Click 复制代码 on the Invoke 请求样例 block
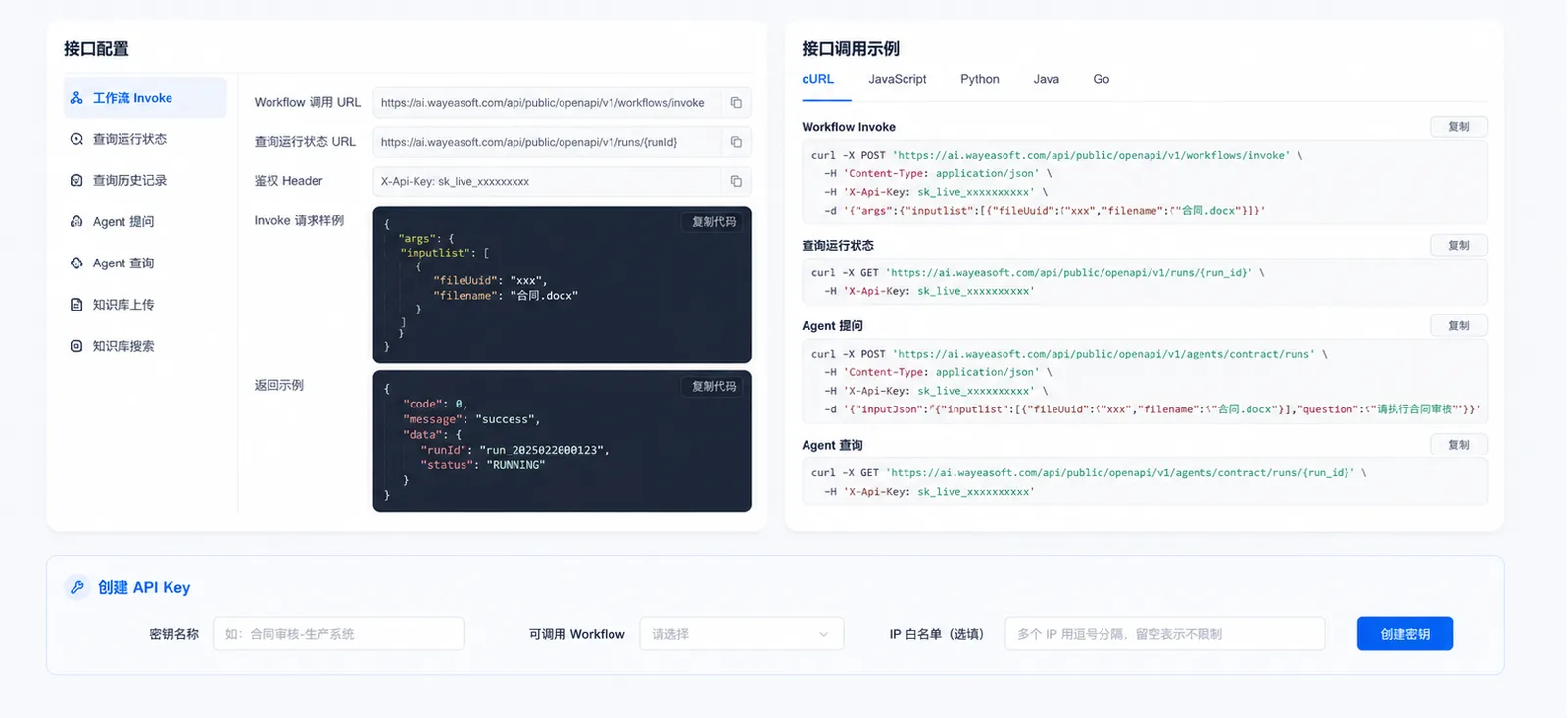The width and height of the screenshot is (1568, 718). click(713, 222)
